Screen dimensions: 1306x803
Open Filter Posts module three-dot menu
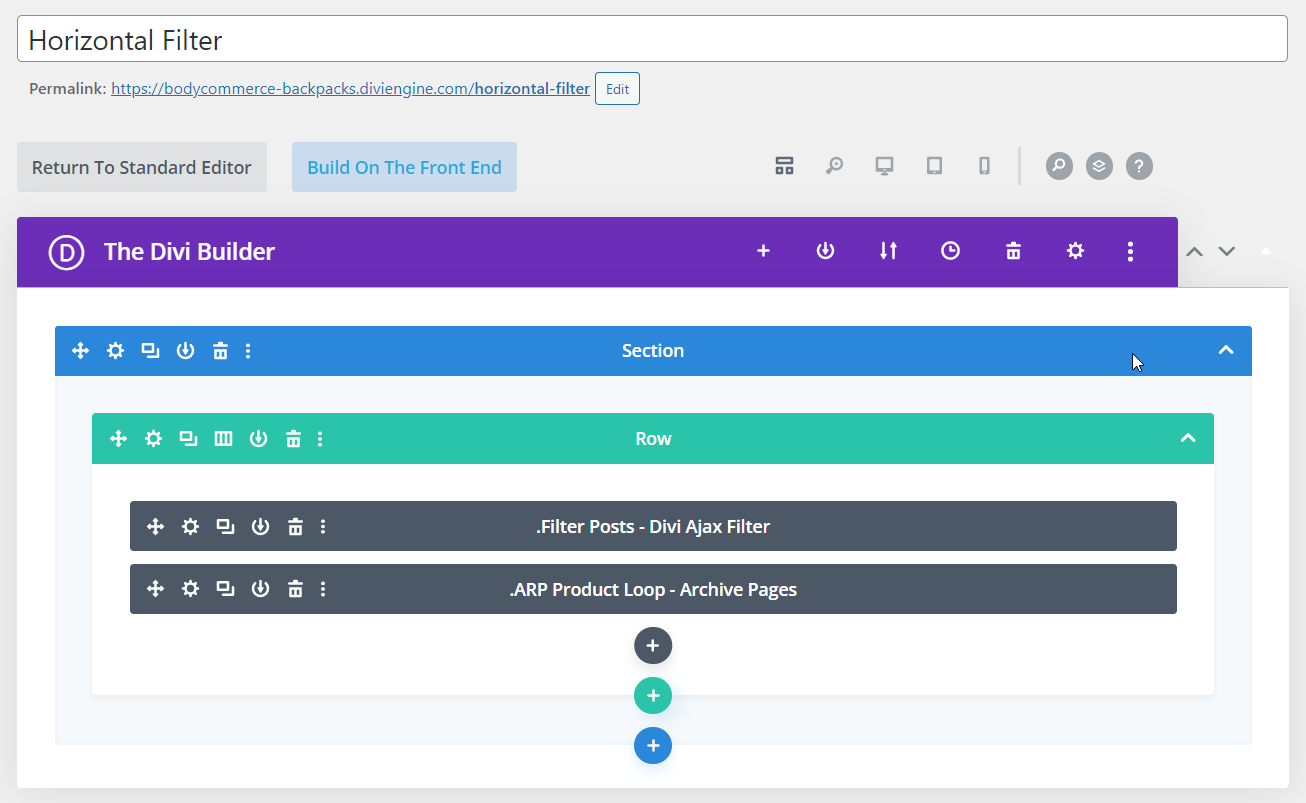pyautogui.click(x=323, y=527)
